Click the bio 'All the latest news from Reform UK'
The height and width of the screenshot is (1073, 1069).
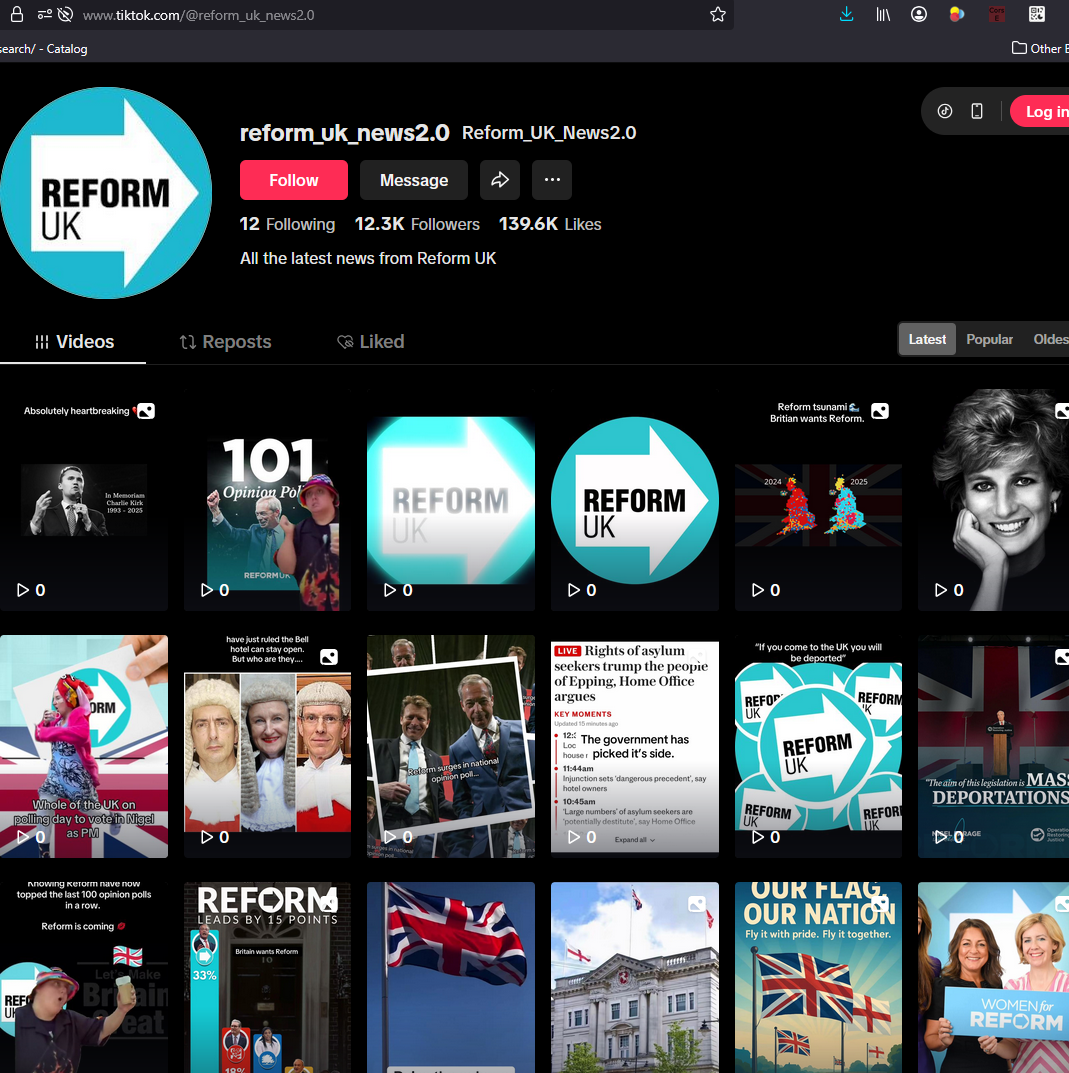click(368, 258)
